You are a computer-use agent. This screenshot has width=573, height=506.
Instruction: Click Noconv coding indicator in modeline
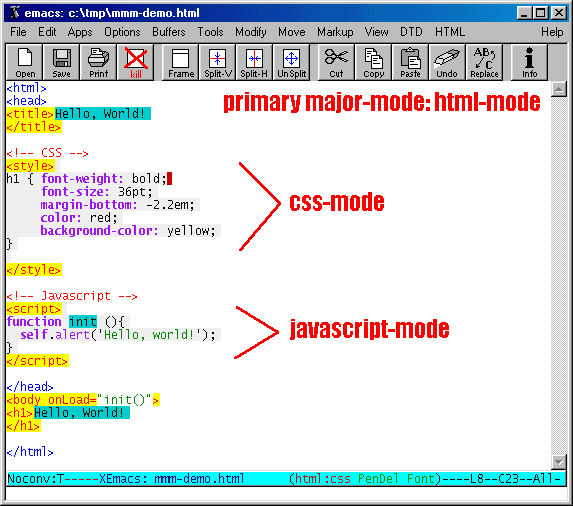coord(32,479)
